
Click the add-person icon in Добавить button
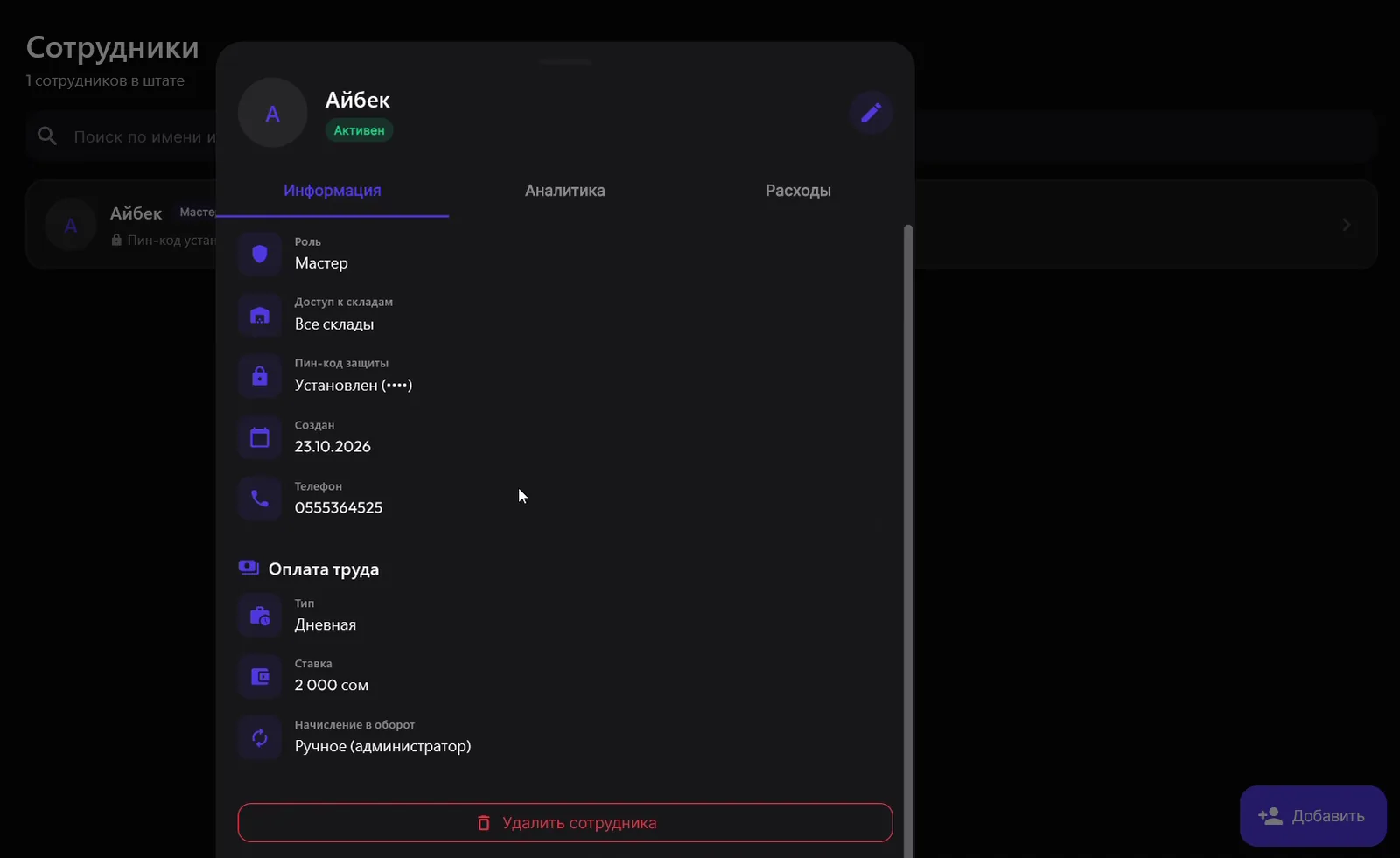1270,816
